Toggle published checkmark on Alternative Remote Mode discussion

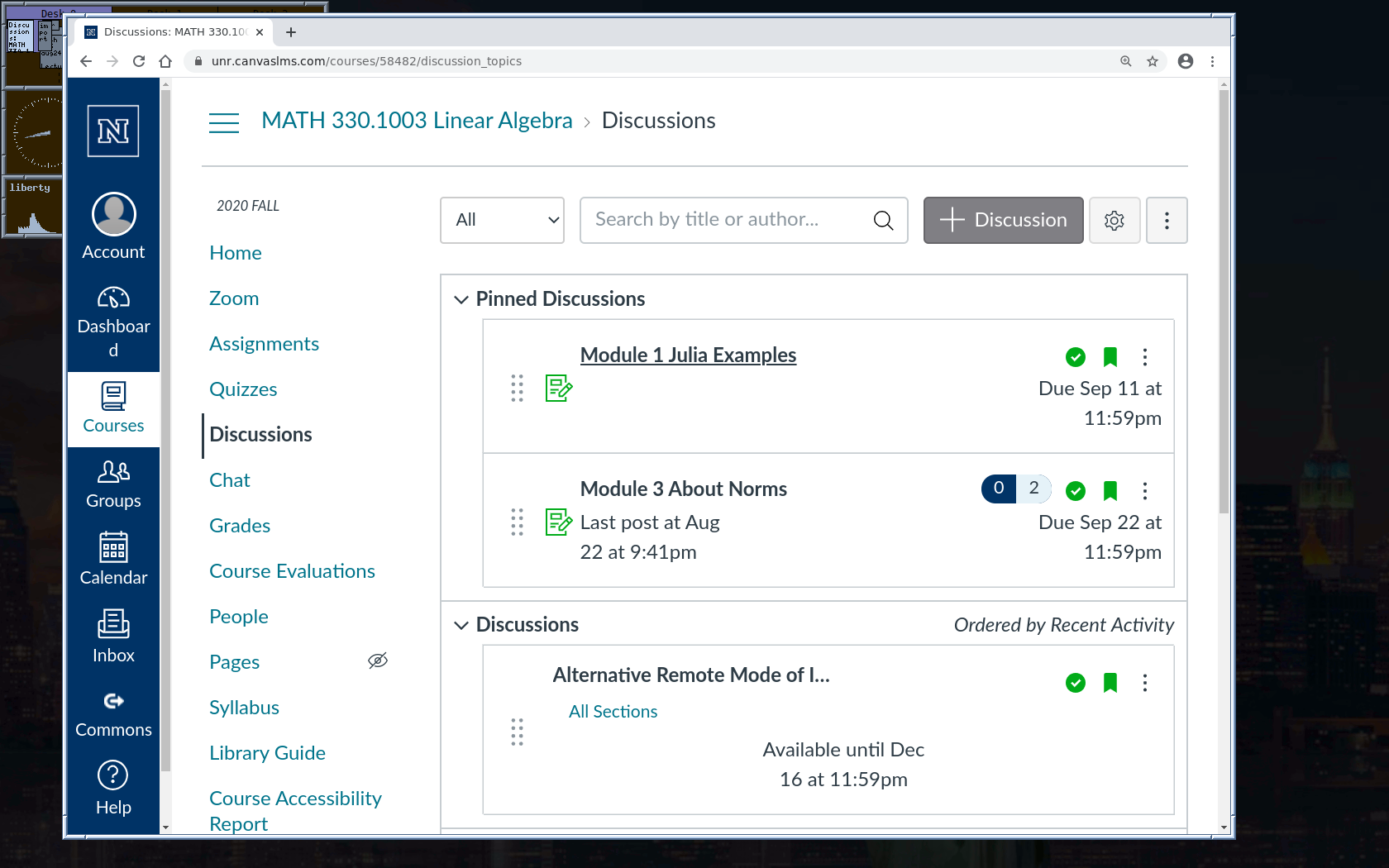click(1075, 683)
